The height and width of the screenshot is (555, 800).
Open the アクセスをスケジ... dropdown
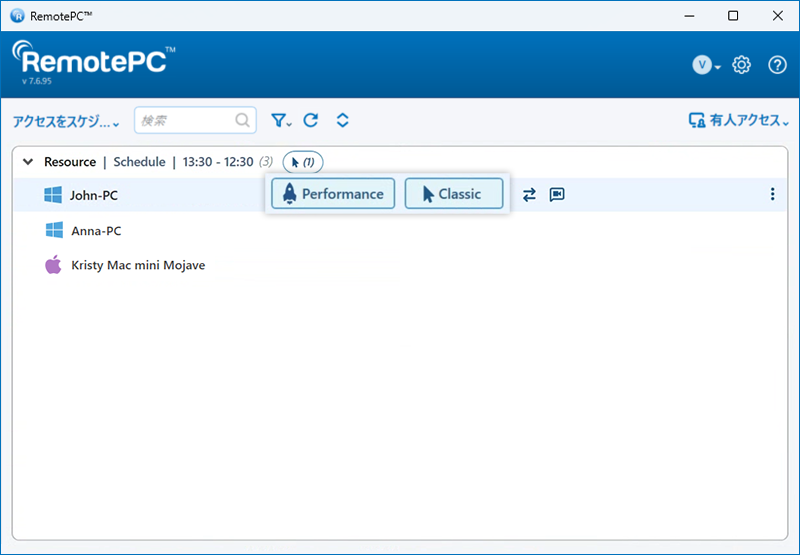coord(66,121)
